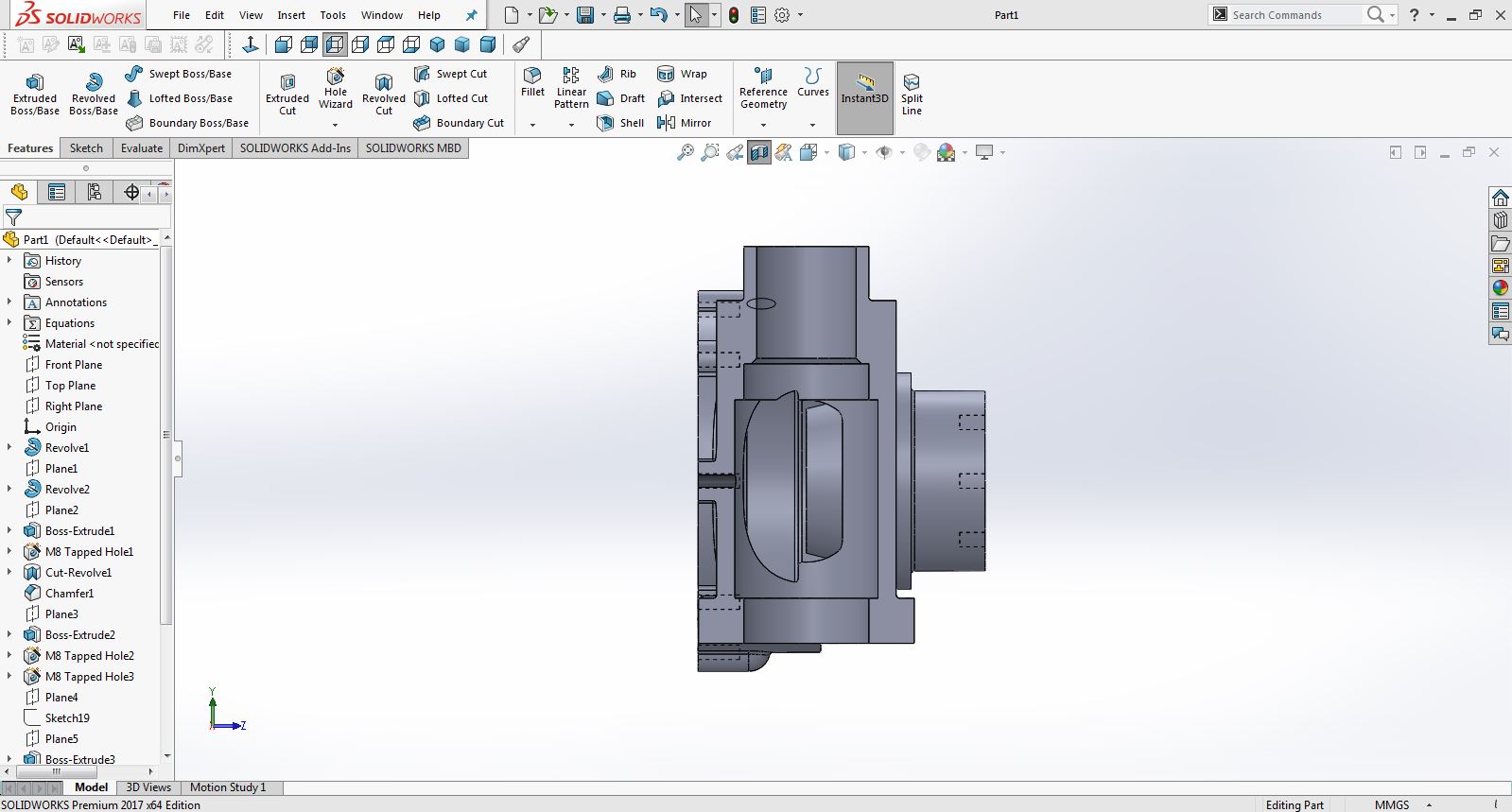
Task: Open the PropertyManager tab icon
Action: (x=57, y=193)
